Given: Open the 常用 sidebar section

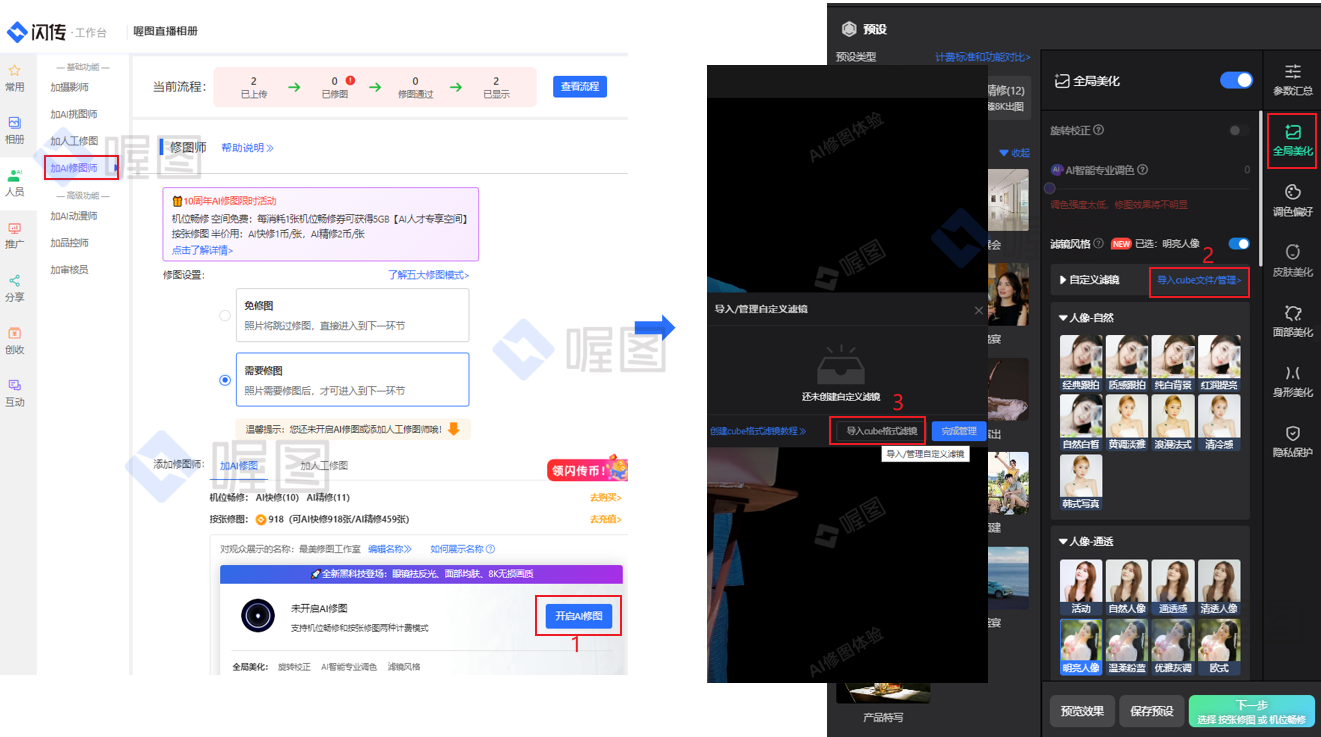Looking at the screenshot, I should pos(14,78).
